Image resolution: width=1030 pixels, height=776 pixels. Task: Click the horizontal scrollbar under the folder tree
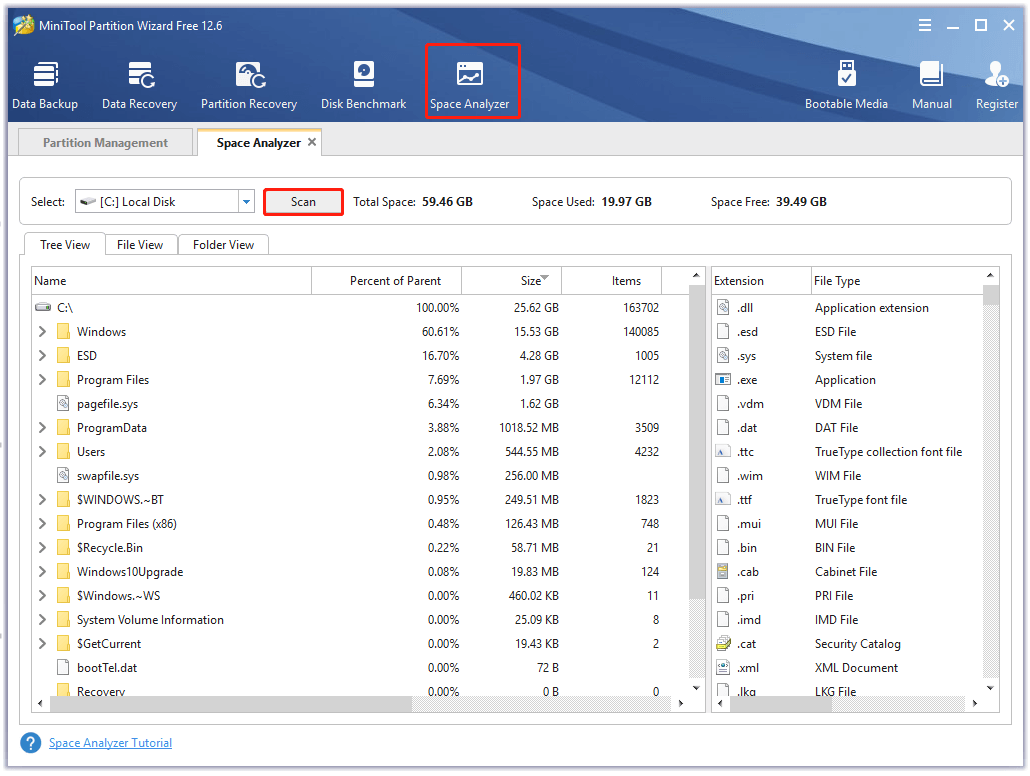click(x=230, y=704)
